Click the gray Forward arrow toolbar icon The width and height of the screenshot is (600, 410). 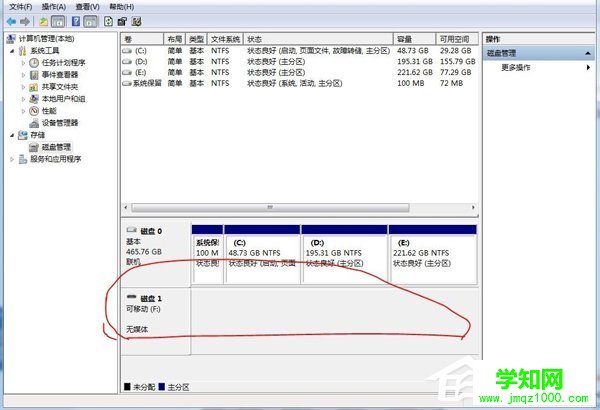(25, 21)
